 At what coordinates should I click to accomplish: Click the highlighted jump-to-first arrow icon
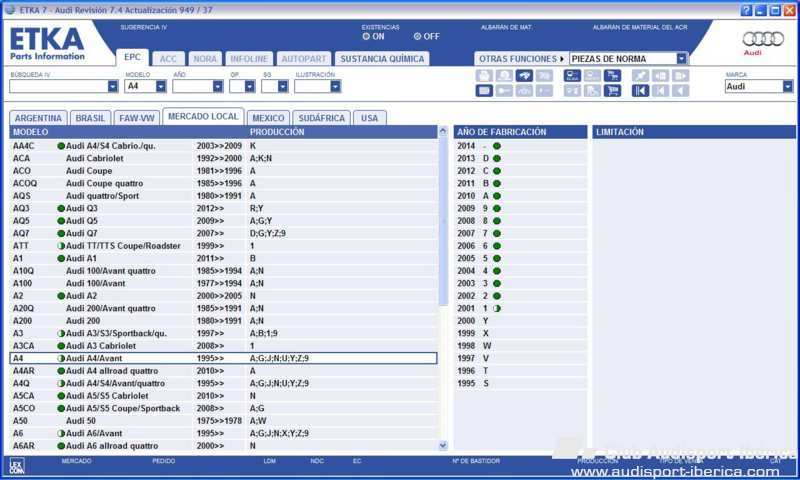[640, 91]
